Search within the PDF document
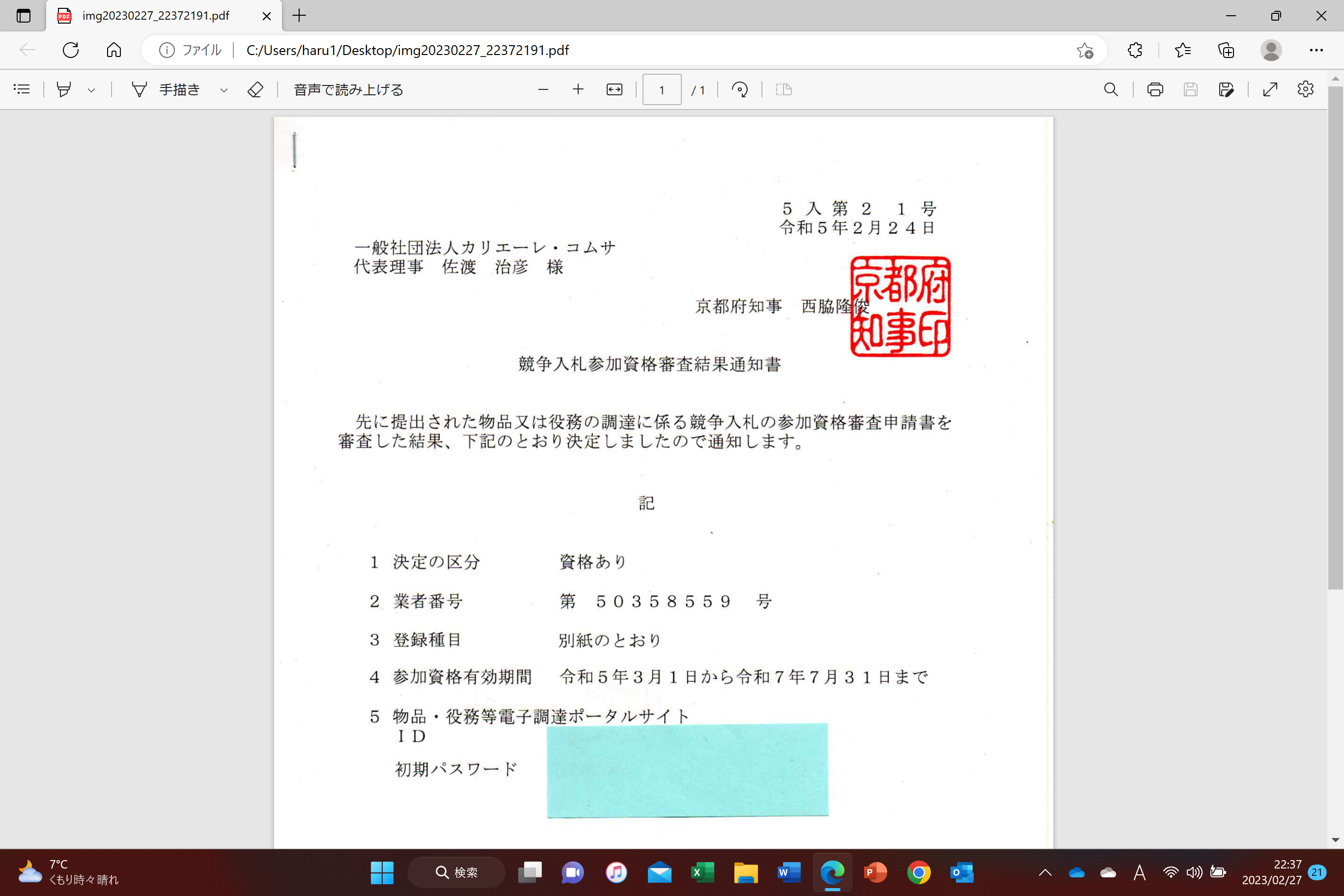Viewport: 1344px width, 896px height. pyautogui.click(x=1110, y=89)
